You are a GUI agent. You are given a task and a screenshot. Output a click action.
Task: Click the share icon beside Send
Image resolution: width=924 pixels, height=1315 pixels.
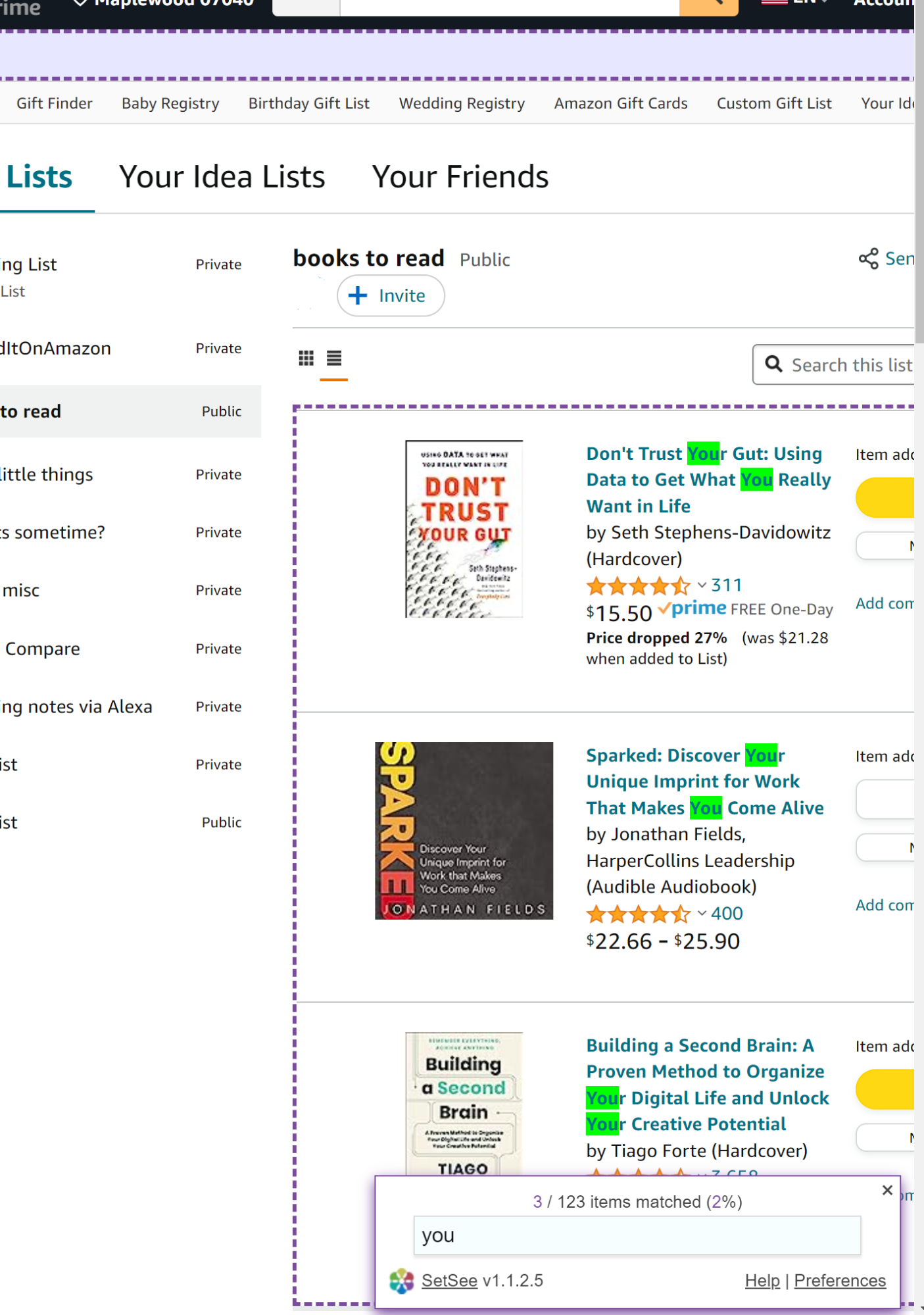point(868,259)
